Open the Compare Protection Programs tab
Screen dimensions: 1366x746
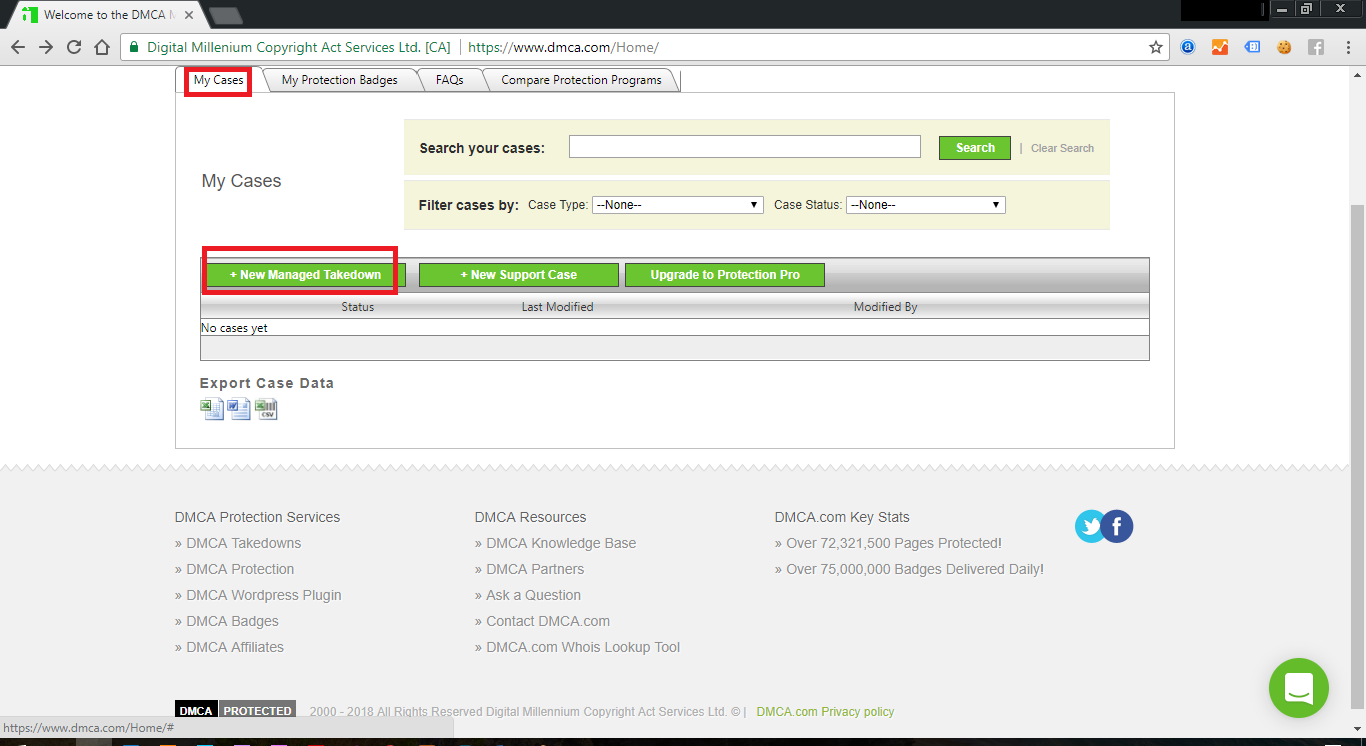(581, 79)
